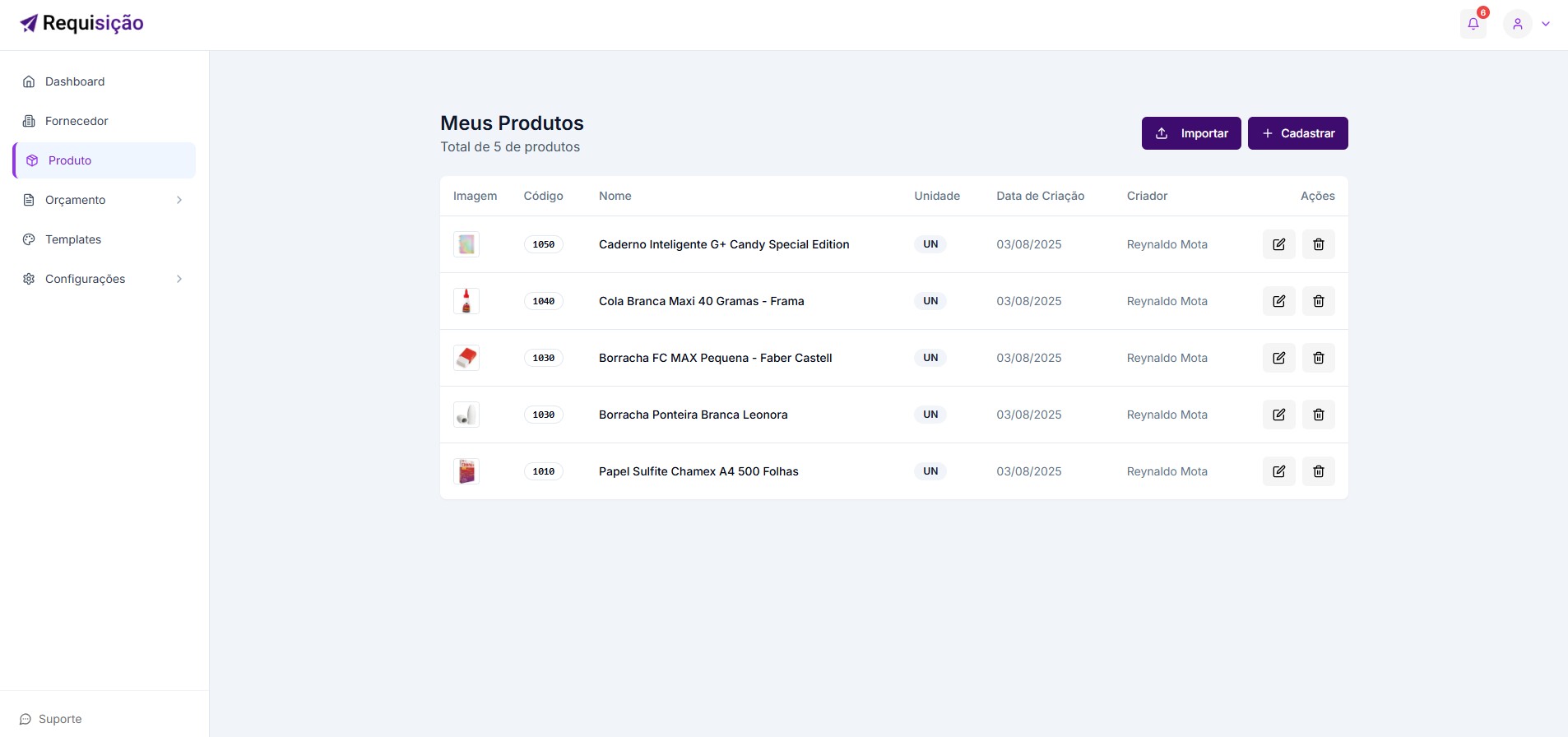Expand the Orçamento submenu chevron
This screenshot has width=1568, height=737.
(x=179, y=200)
